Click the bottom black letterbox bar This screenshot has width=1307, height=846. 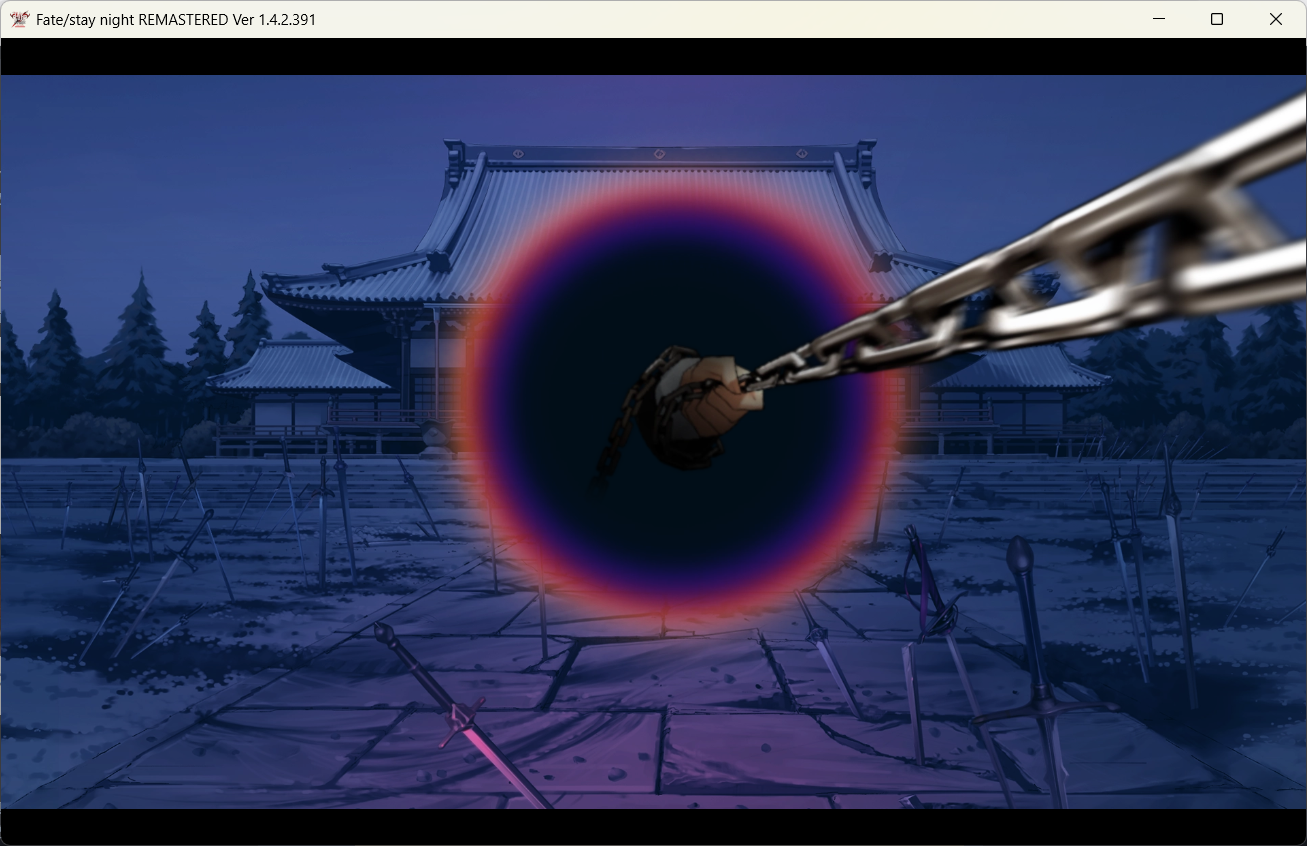tap(653, 827)
